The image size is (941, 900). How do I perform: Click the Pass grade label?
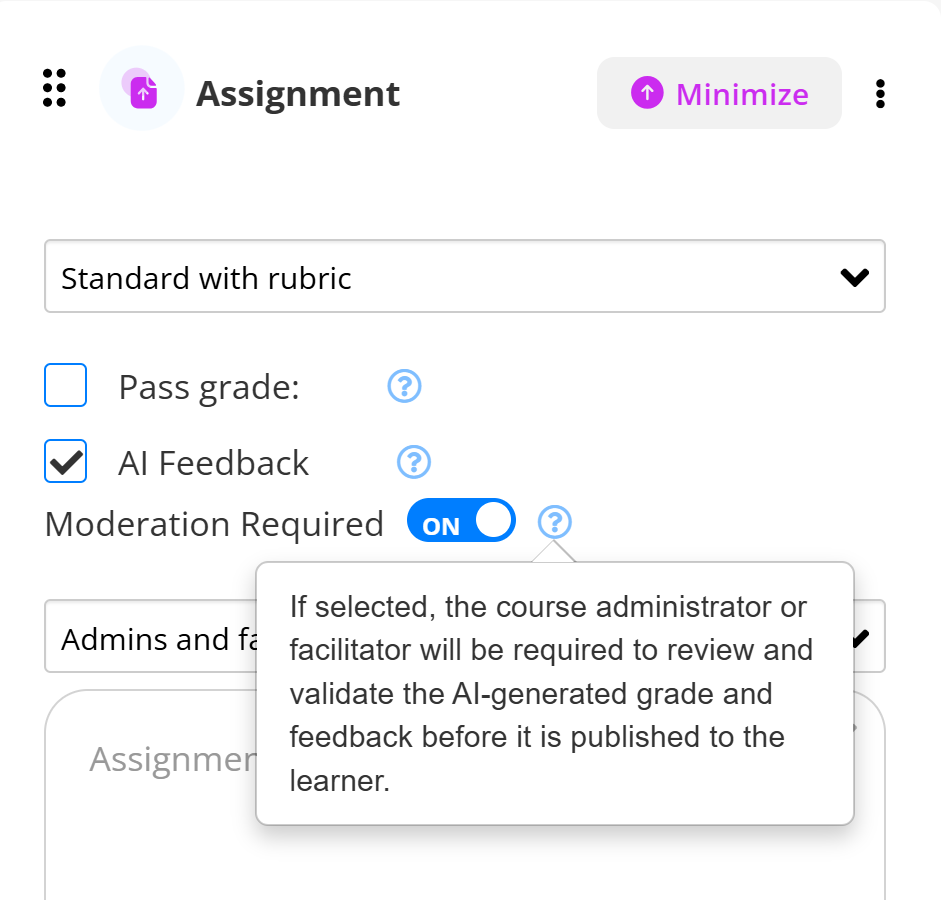[209, 387]
